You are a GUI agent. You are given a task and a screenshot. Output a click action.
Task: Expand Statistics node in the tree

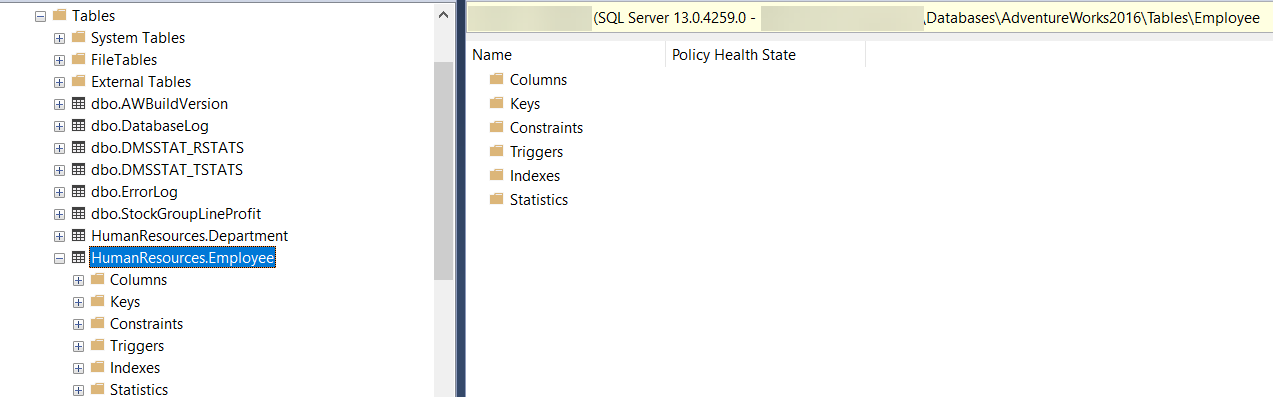pyautogui.click(x=78, y=390)
